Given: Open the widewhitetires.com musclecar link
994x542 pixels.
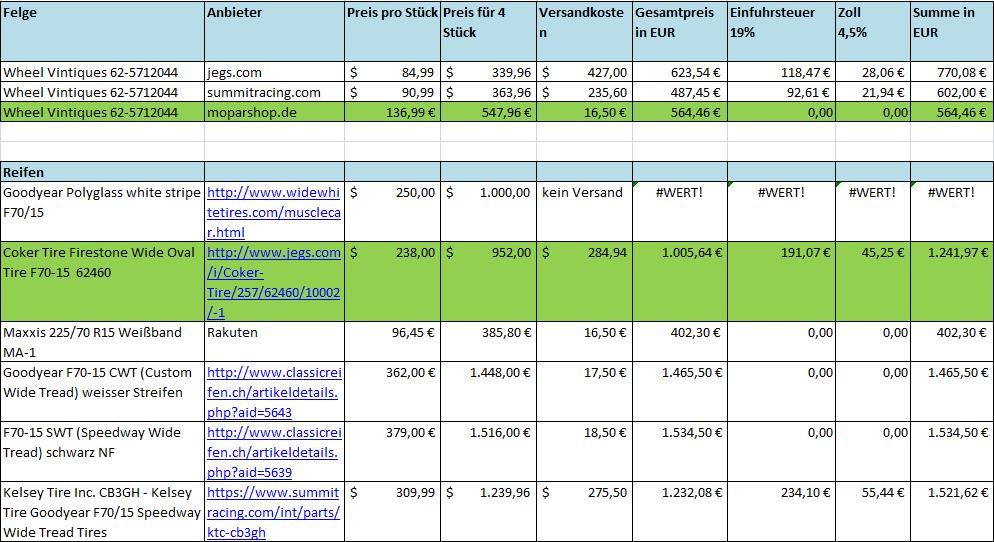Looking at the screenshot, I should tap(274, 212).
